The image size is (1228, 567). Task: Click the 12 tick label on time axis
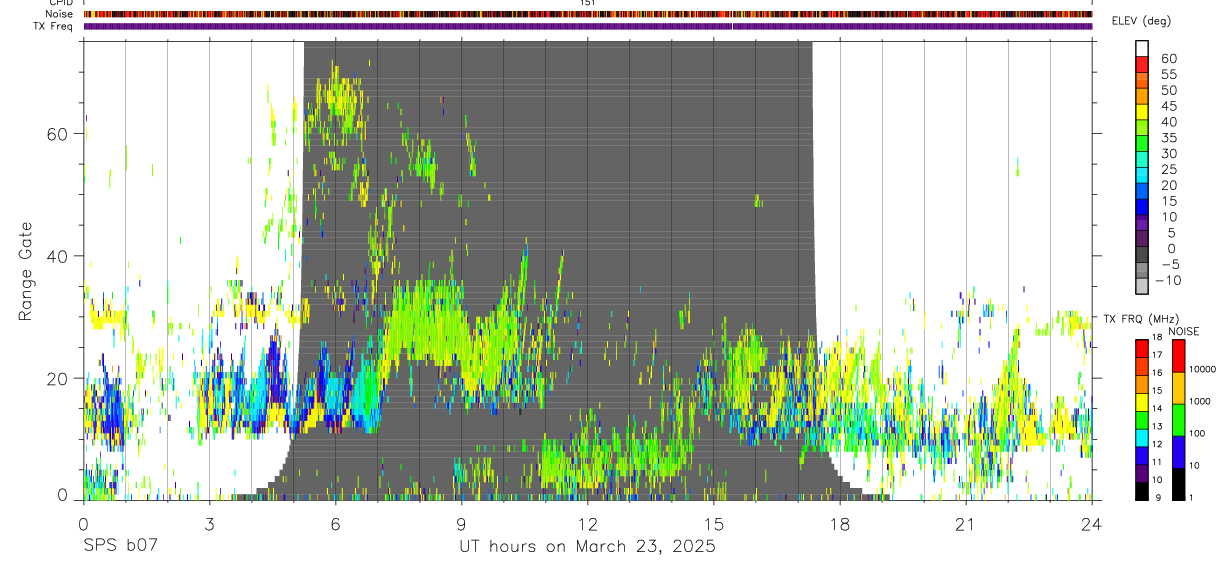(587, 525)
